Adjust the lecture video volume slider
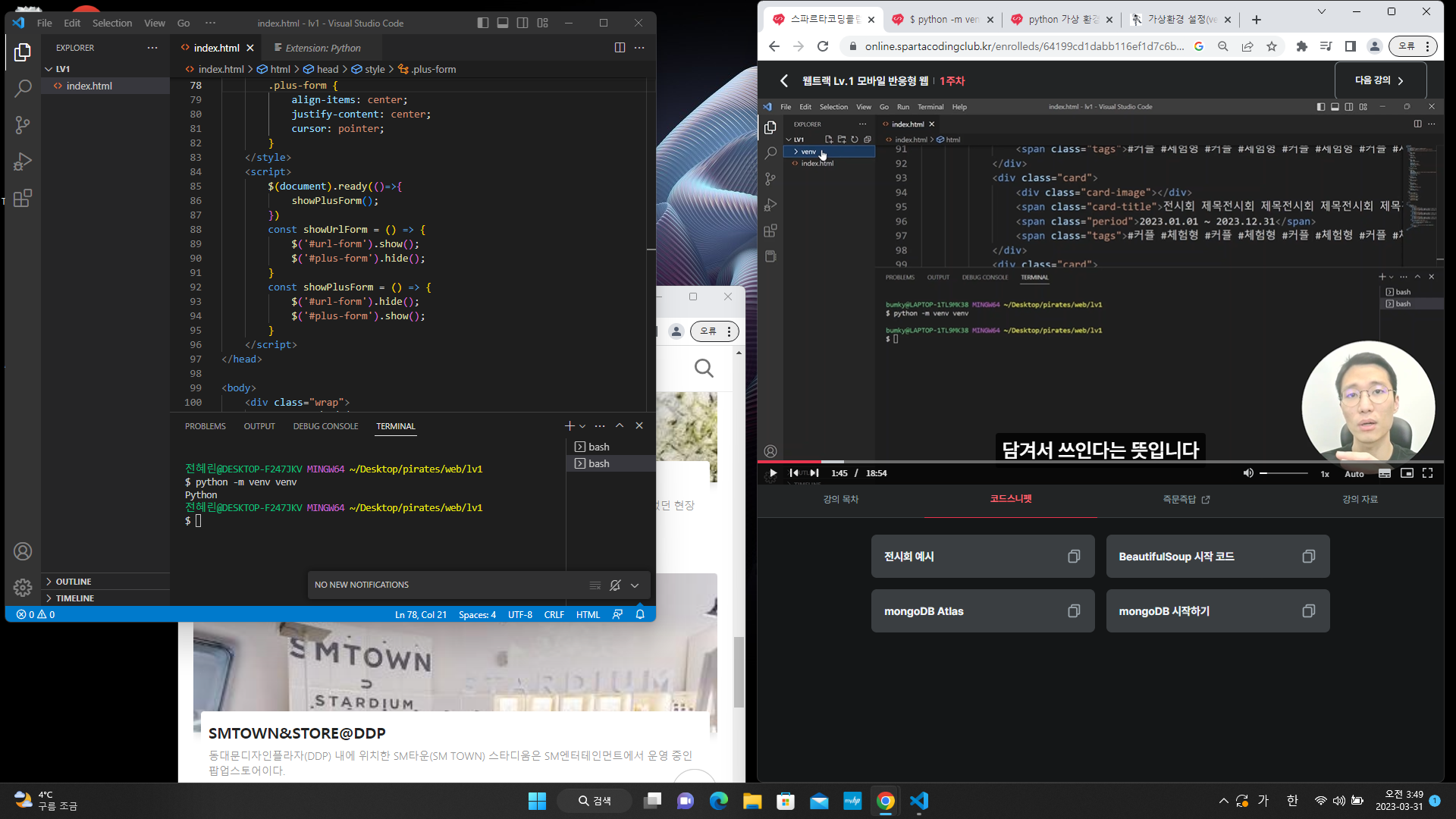 (x=1284, y=473)
